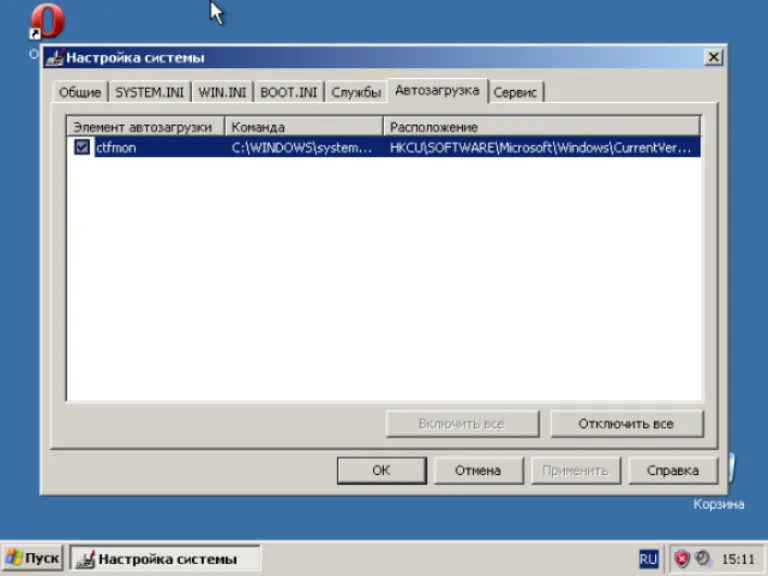Sort by Расположение column header
The width and height of the screenshot is (768, 576).
pos(542,127)
